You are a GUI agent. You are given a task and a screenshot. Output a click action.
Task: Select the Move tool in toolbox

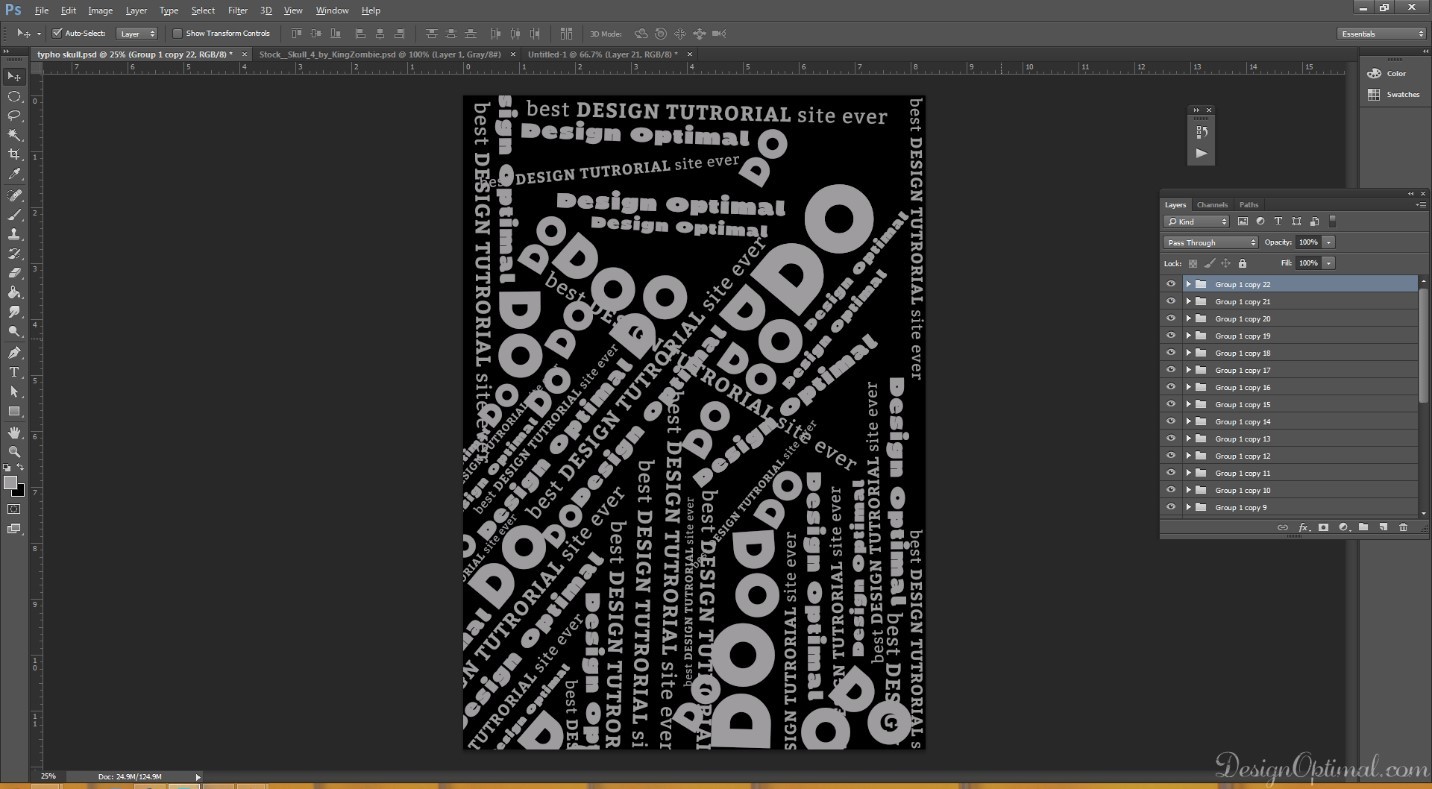tap(14, 77)
